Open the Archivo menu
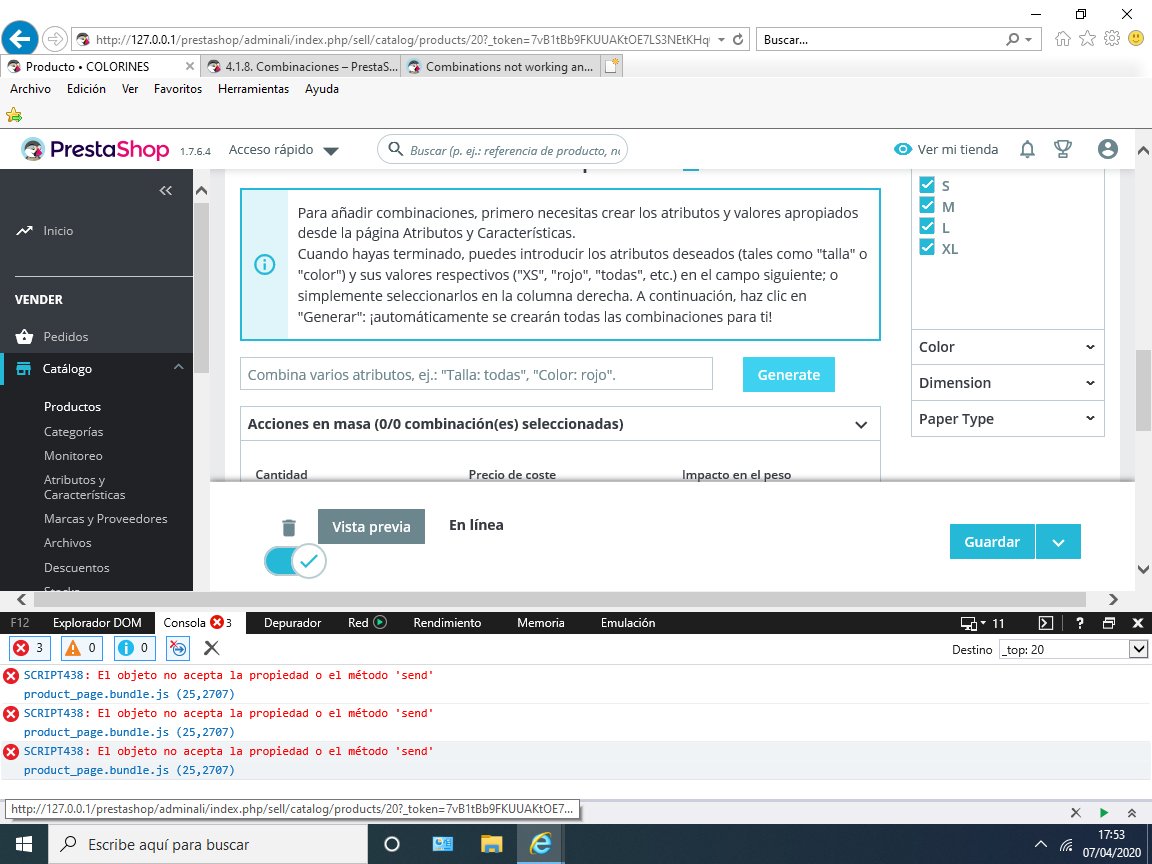Image resolution: width=1152 pixels, height=864 pixels. coord(30,89)
